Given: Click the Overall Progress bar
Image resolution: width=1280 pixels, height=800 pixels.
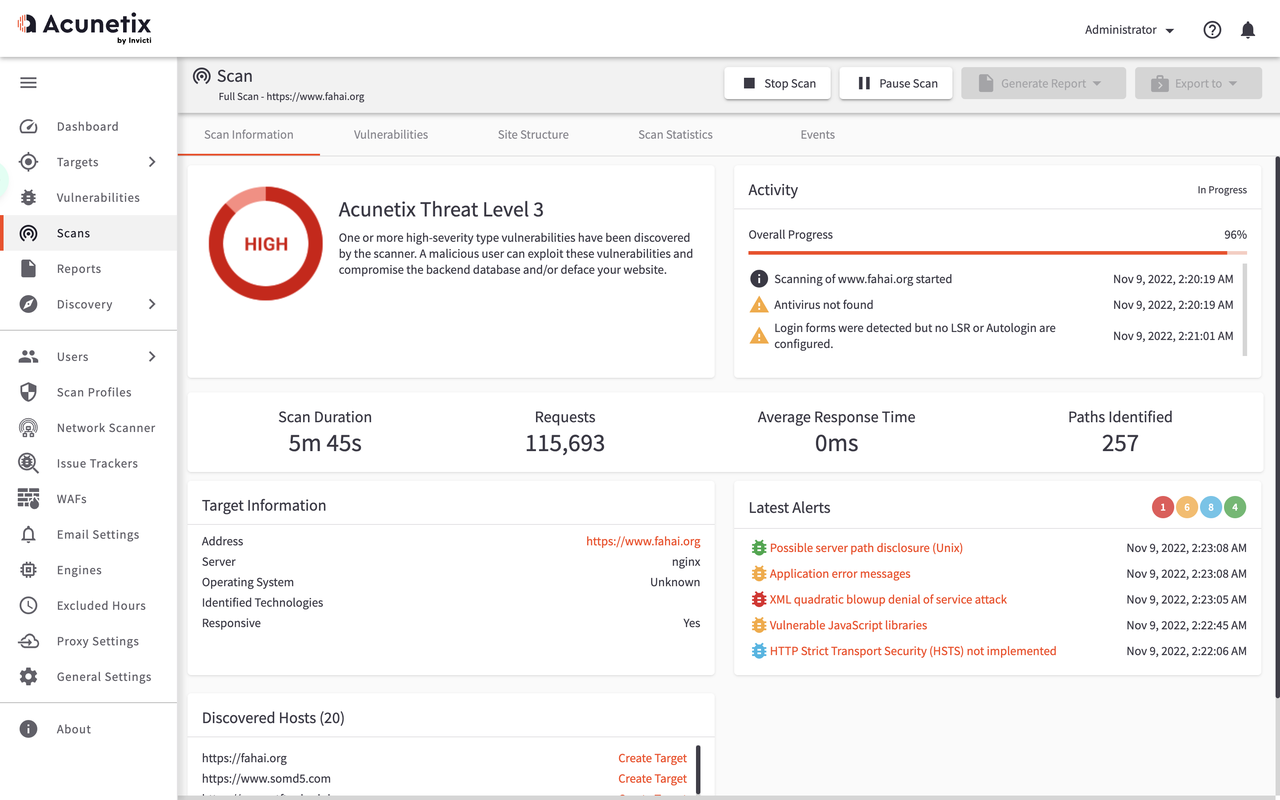Looking at the screenshot, I should pos(997,253).
